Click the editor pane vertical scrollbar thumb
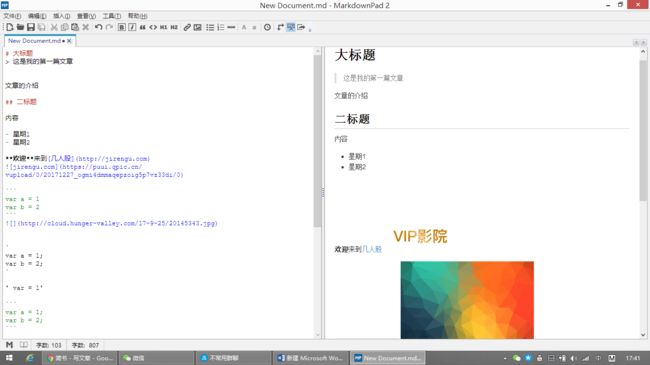This screenshot has height=365, width=650. [318, 141]
